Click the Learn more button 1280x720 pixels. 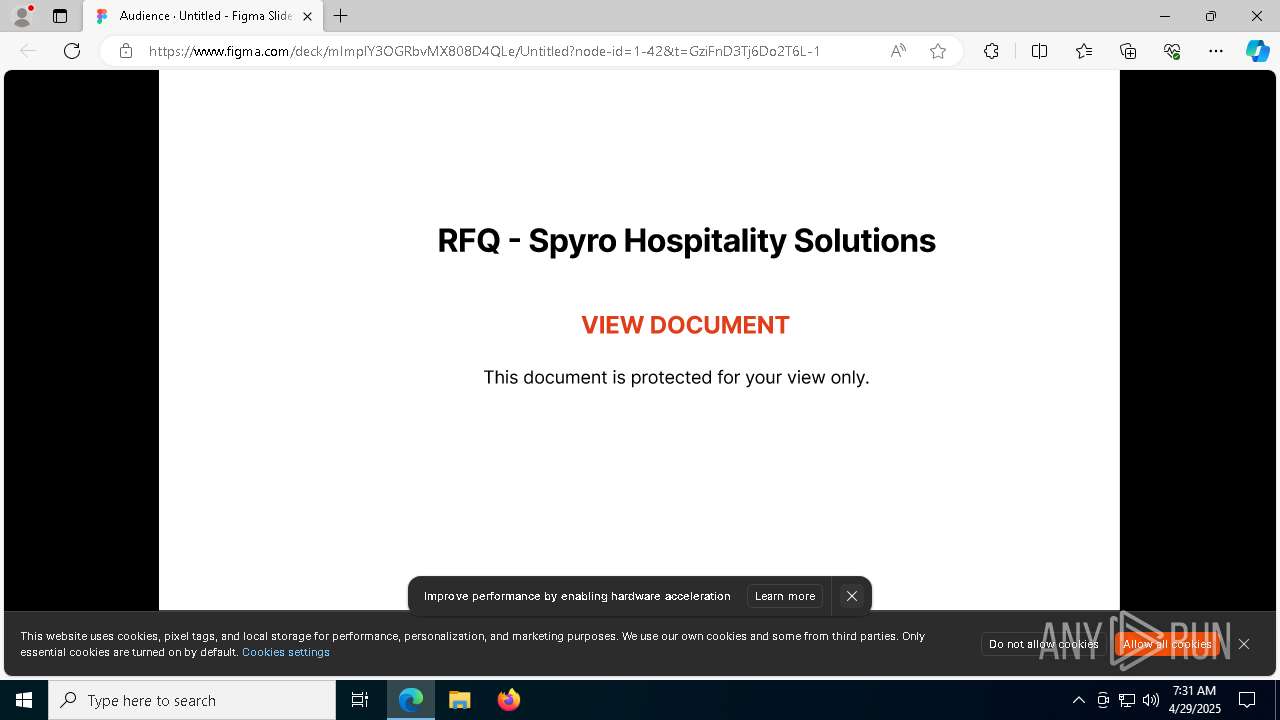[785, 596]
